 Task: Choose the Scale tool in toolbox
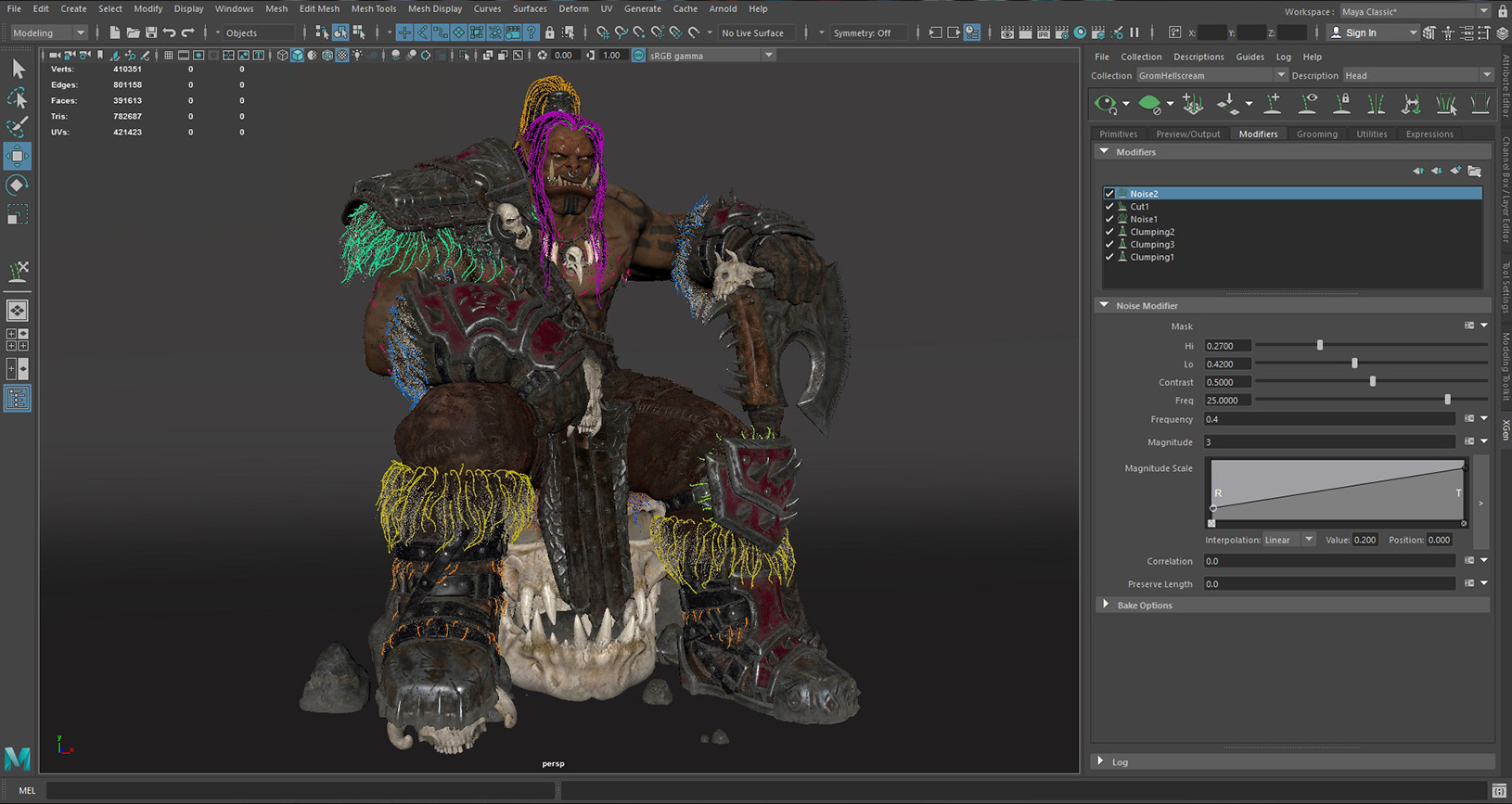[18, 215]
